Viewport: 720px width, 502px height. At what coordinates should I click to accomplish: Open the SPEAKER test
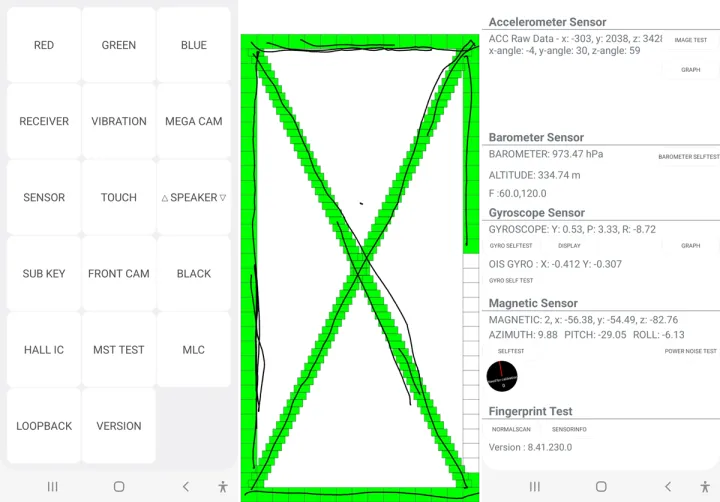tap(194, 197)
